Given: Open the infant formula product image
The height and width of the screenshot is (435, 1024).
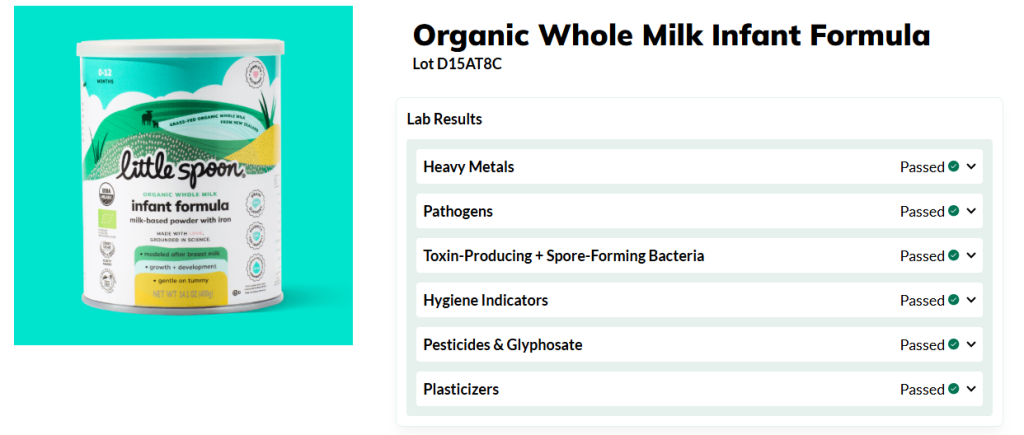Looking at the screenshot, I should point(184,176).
